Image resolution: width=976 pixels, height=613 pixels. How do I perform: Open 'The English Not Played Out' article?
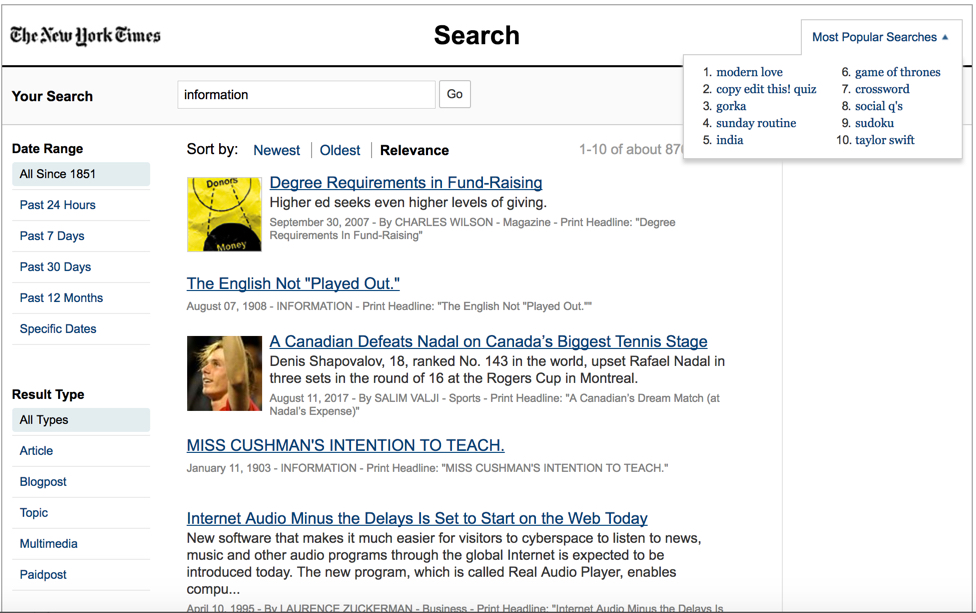[293, 284]
